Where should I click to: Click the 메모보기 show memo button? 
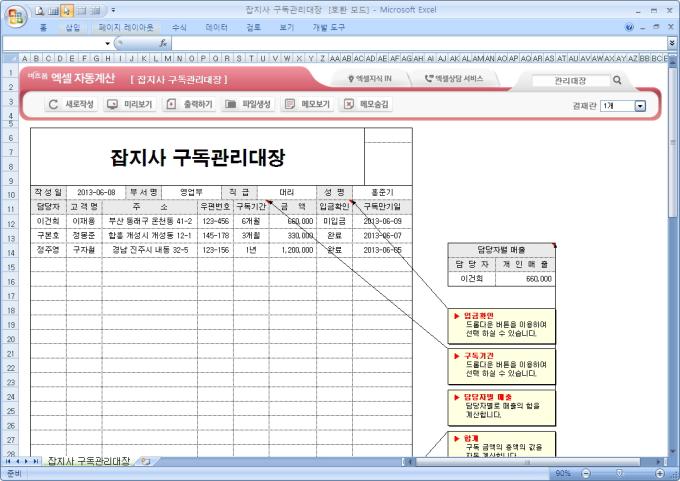pyautogui.click(x=307, y=104)
